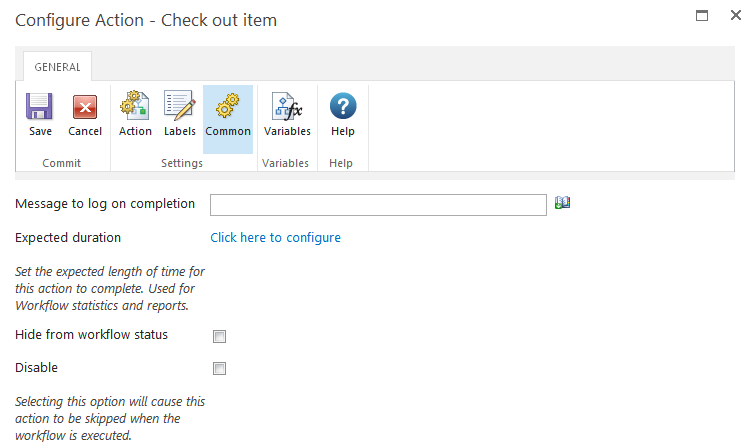Viewport: 751px width, 445px height.
Task: Click the Save floppy disk icon
Action: coord(40,106)
